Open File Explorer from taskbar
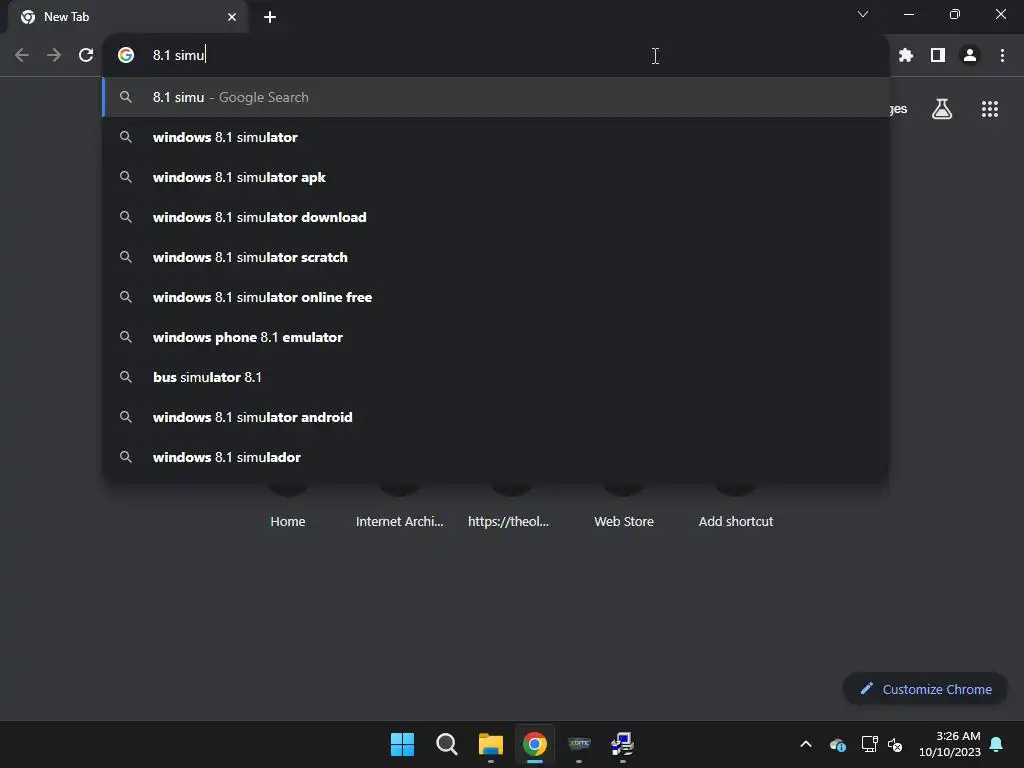 [490, 744]
